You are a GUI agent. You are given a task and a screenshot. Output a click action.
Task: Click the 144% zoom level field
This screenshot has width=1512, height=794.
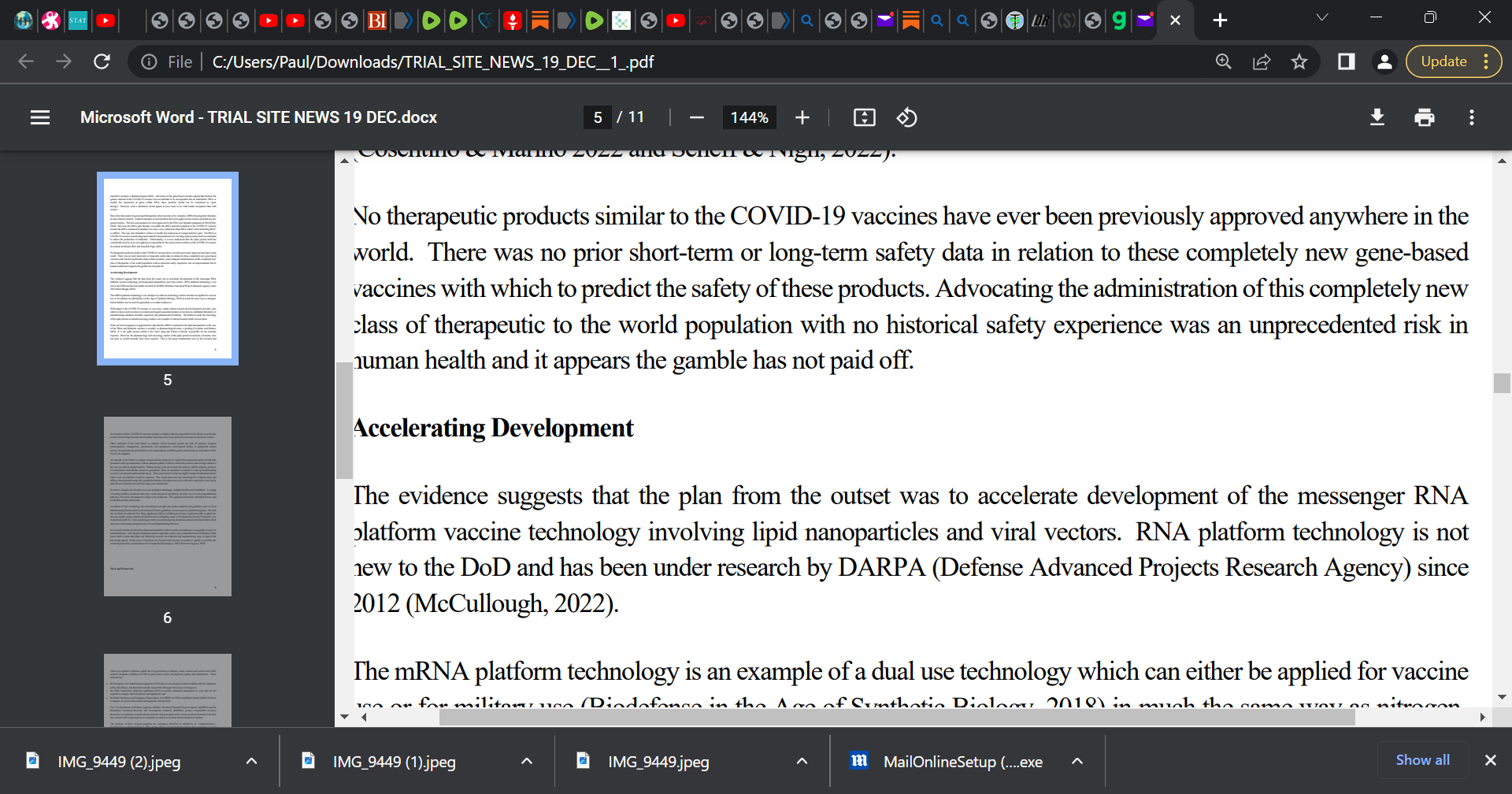pyautogui.click(x=749, y=117)
